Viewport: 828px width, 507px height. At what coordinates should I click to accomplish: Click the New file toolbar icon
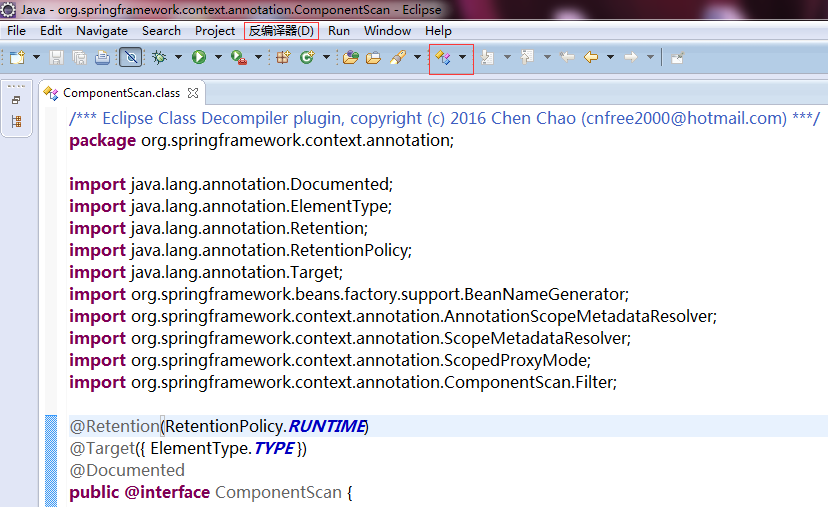pos(17,57)
